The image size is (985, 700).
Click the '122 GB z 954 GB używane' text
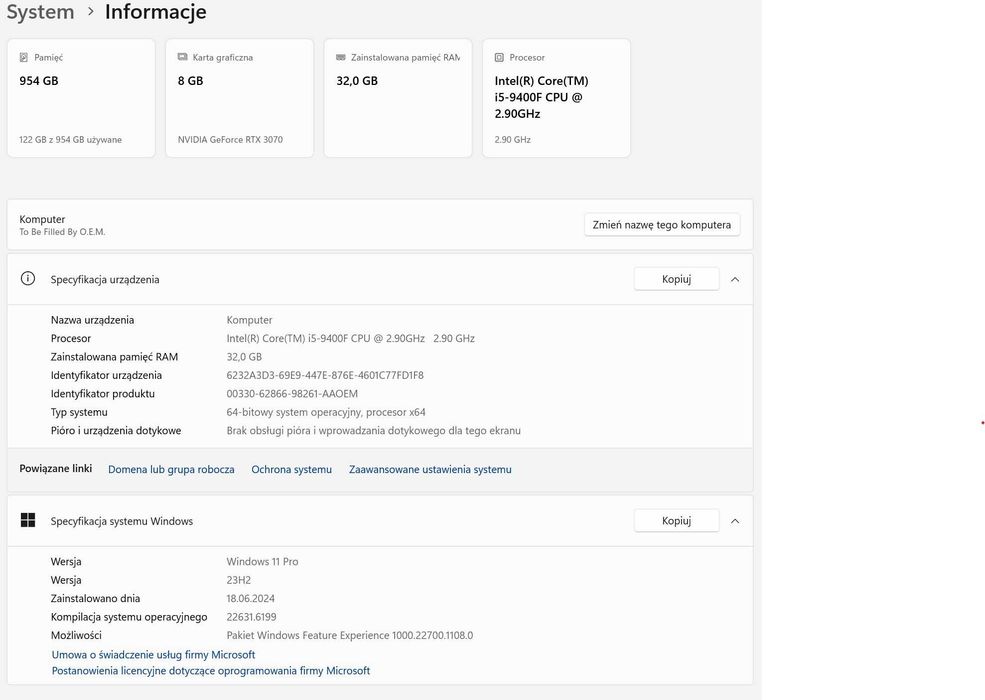click(x=70, y=139)
